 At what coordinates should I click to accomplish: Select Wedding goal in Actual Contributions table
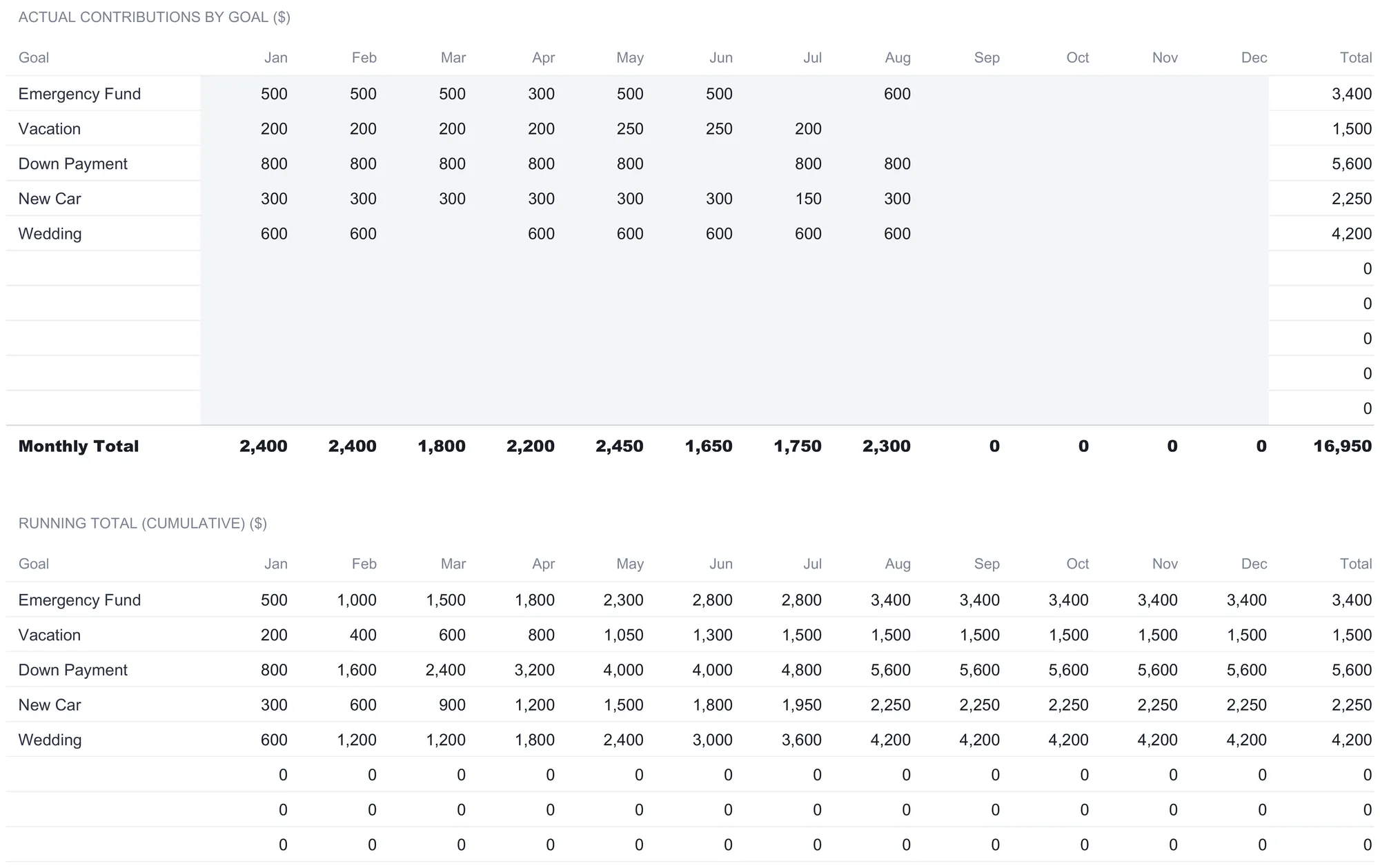tap(50, 234)
